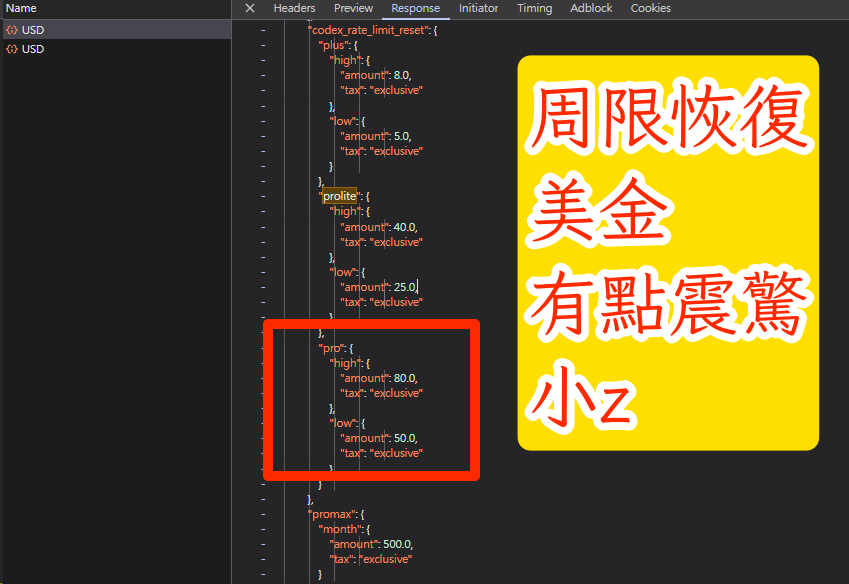The width and height of the screenshot is (849, 584).
Task: Select the non-highlighted USD request row
Action: click(117, 49)
